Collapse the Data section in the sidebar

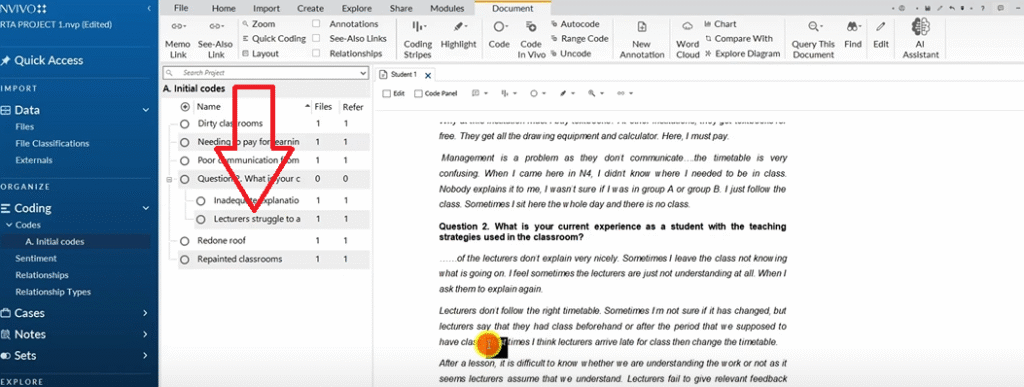146,110
